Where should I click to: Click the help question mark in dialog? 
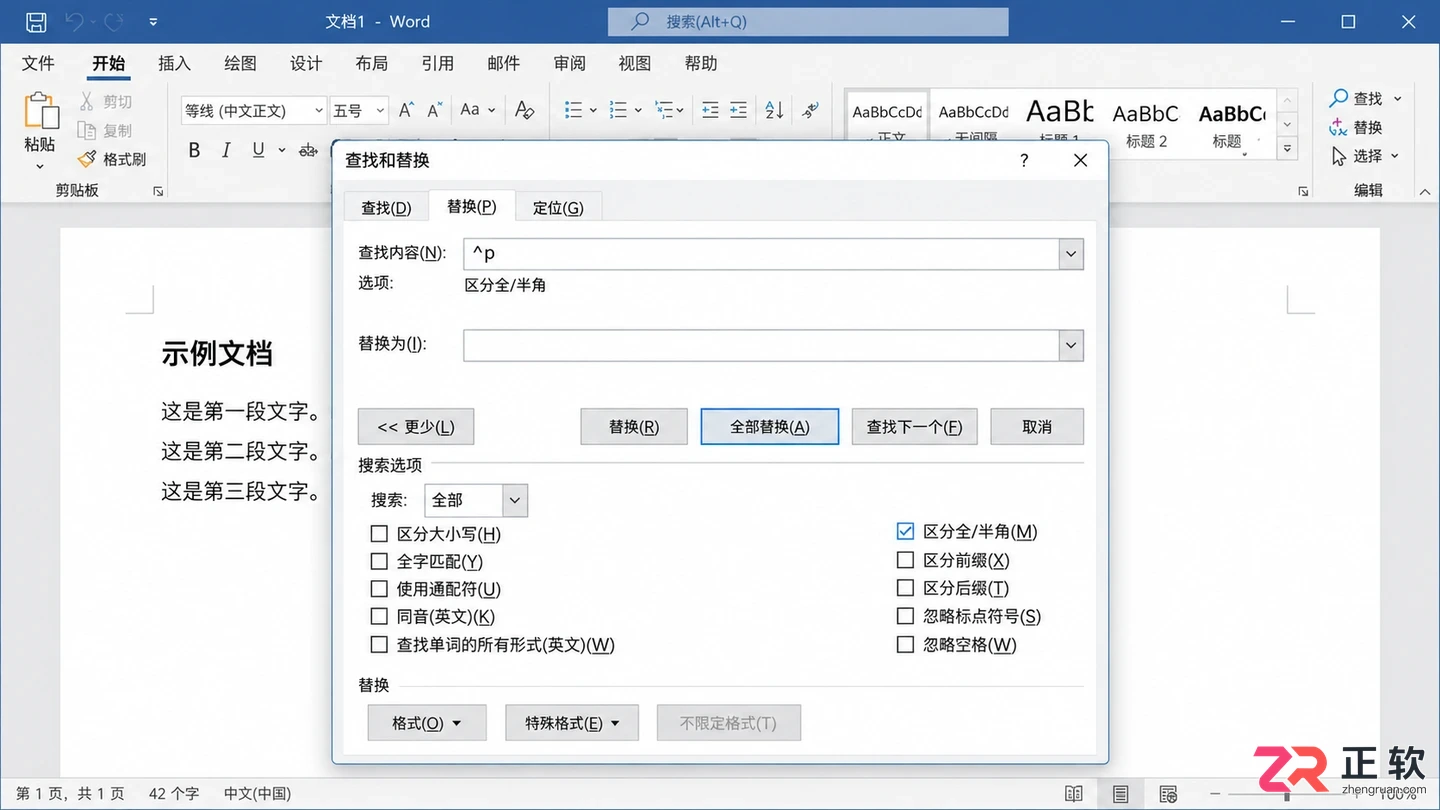point(1024,160)
